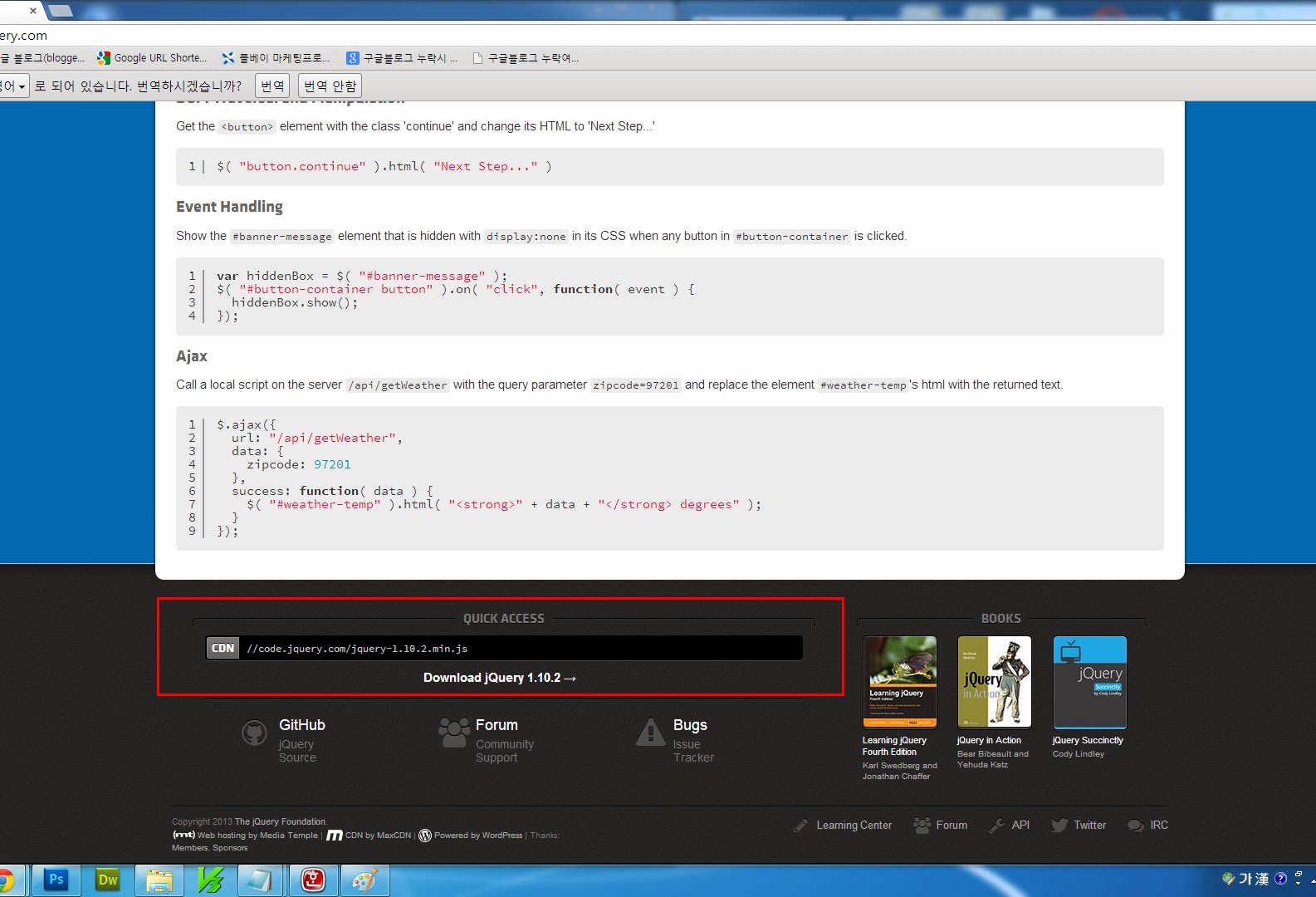Open Notepad from the taskbar

pyautogui.click(x=261, y=880)
